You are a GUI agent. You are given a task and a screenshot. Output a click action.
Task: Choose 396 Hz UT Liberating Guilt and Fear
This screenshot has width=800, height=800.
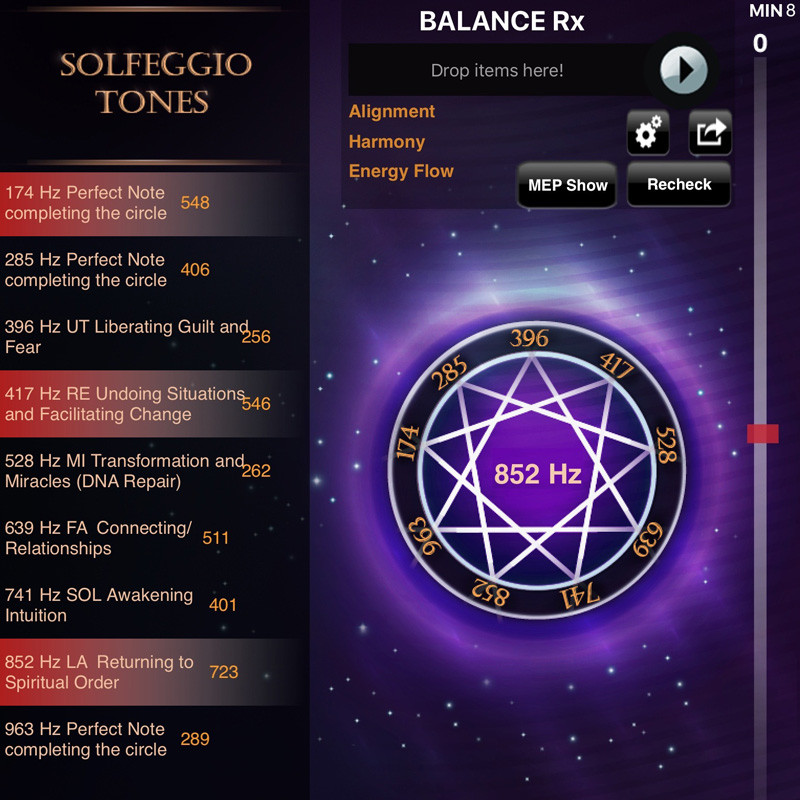153,337
